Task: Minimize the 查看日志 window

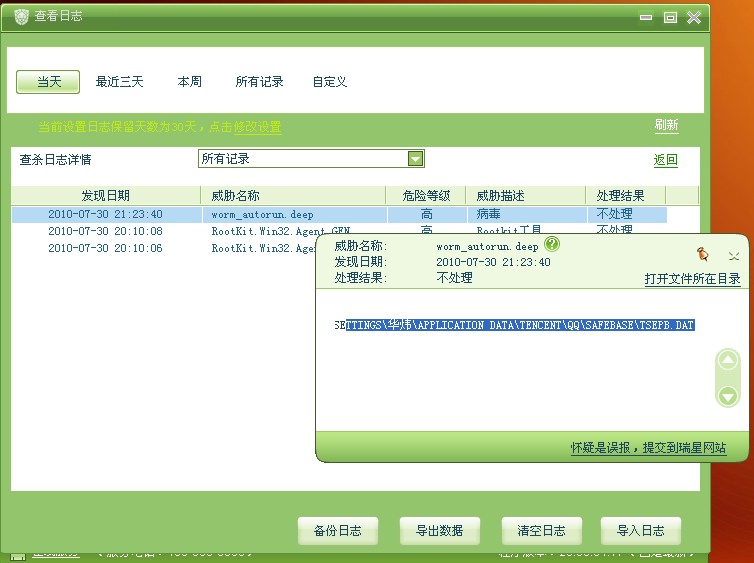Action: [646, 18]
